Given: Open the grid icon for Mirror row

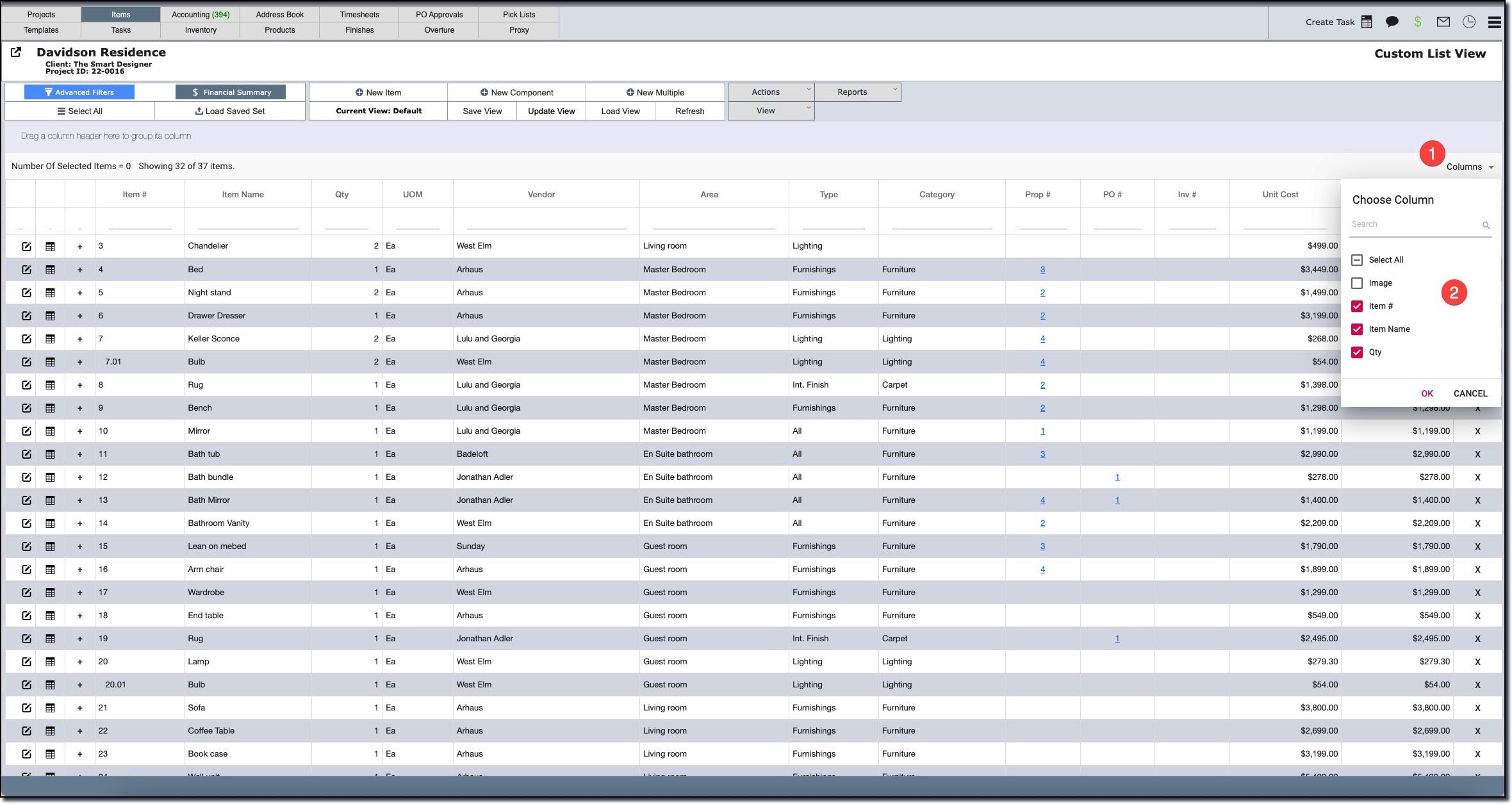Looking at the screenshot, I should pos(50,431).
